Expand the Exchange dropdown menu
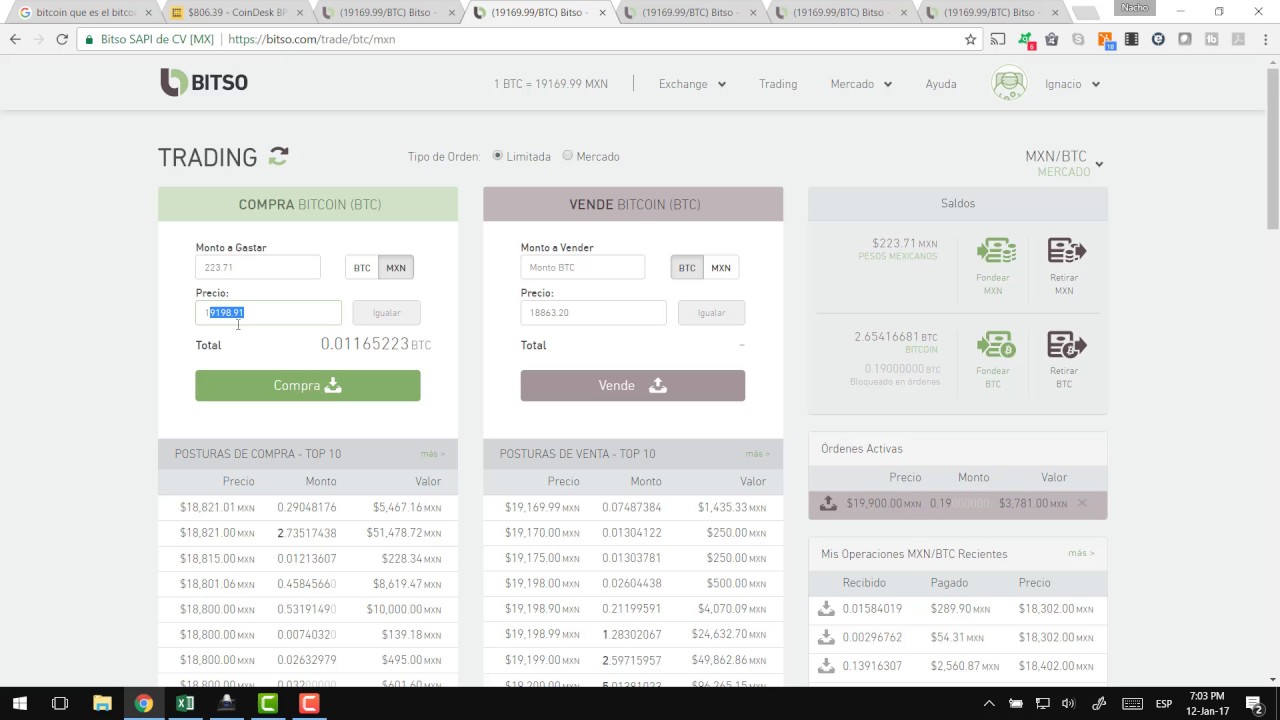This screenshot has width=1280, height=720. (692, 84)
